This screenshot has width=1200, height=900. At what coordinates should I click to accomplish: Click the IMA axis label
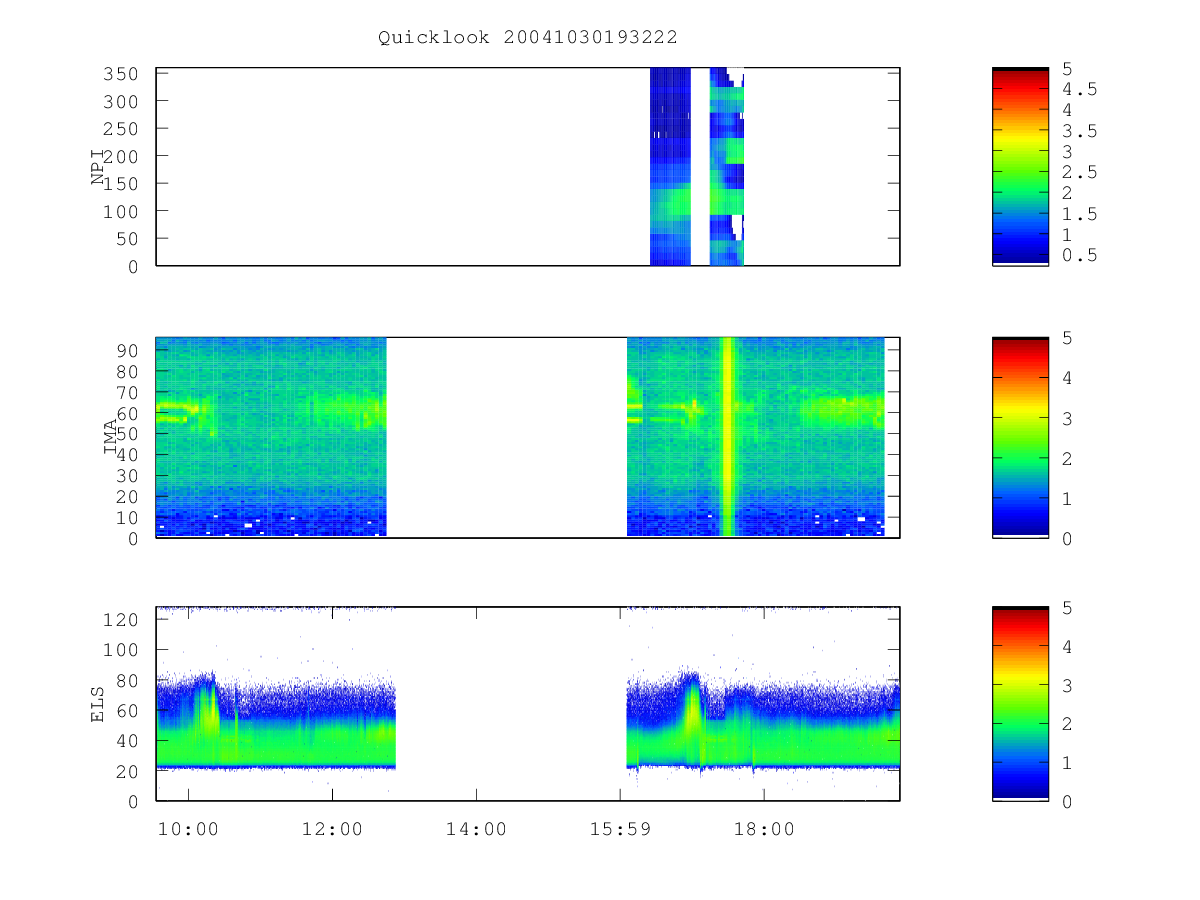(x=111, y=437)
